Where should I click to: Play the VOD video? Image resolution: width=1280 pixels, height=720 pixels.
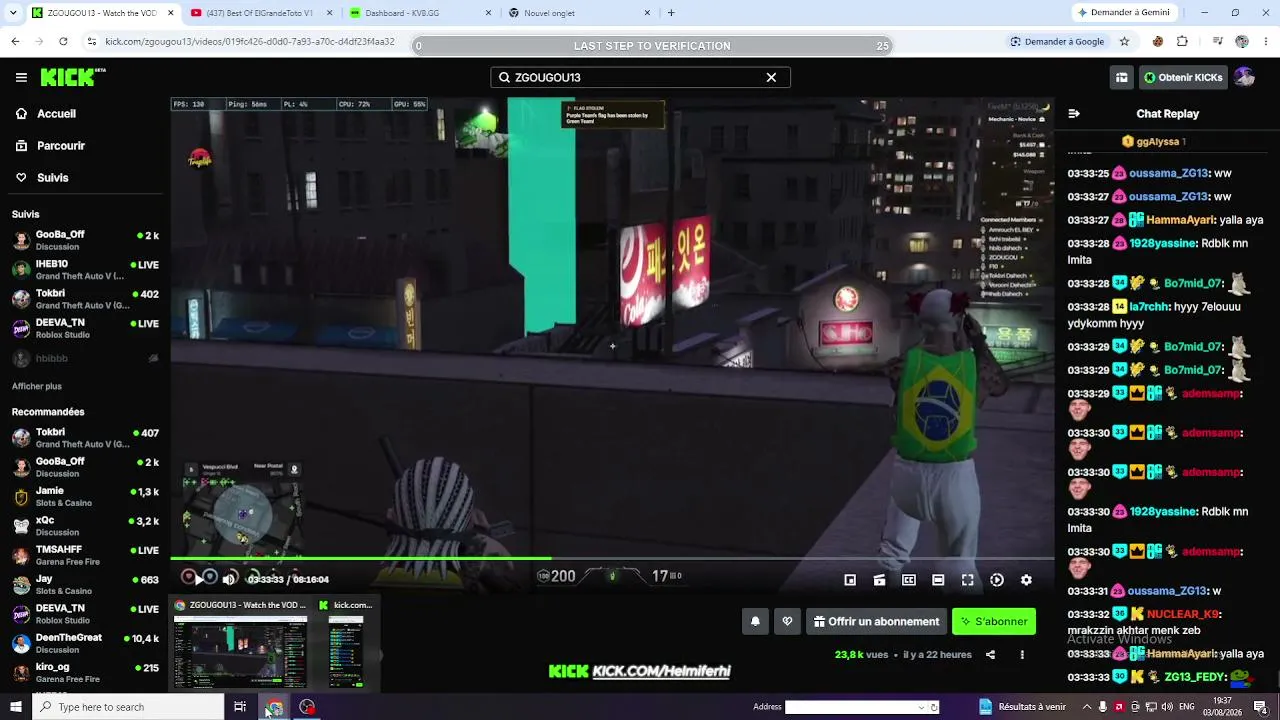[x=198, y=578]
